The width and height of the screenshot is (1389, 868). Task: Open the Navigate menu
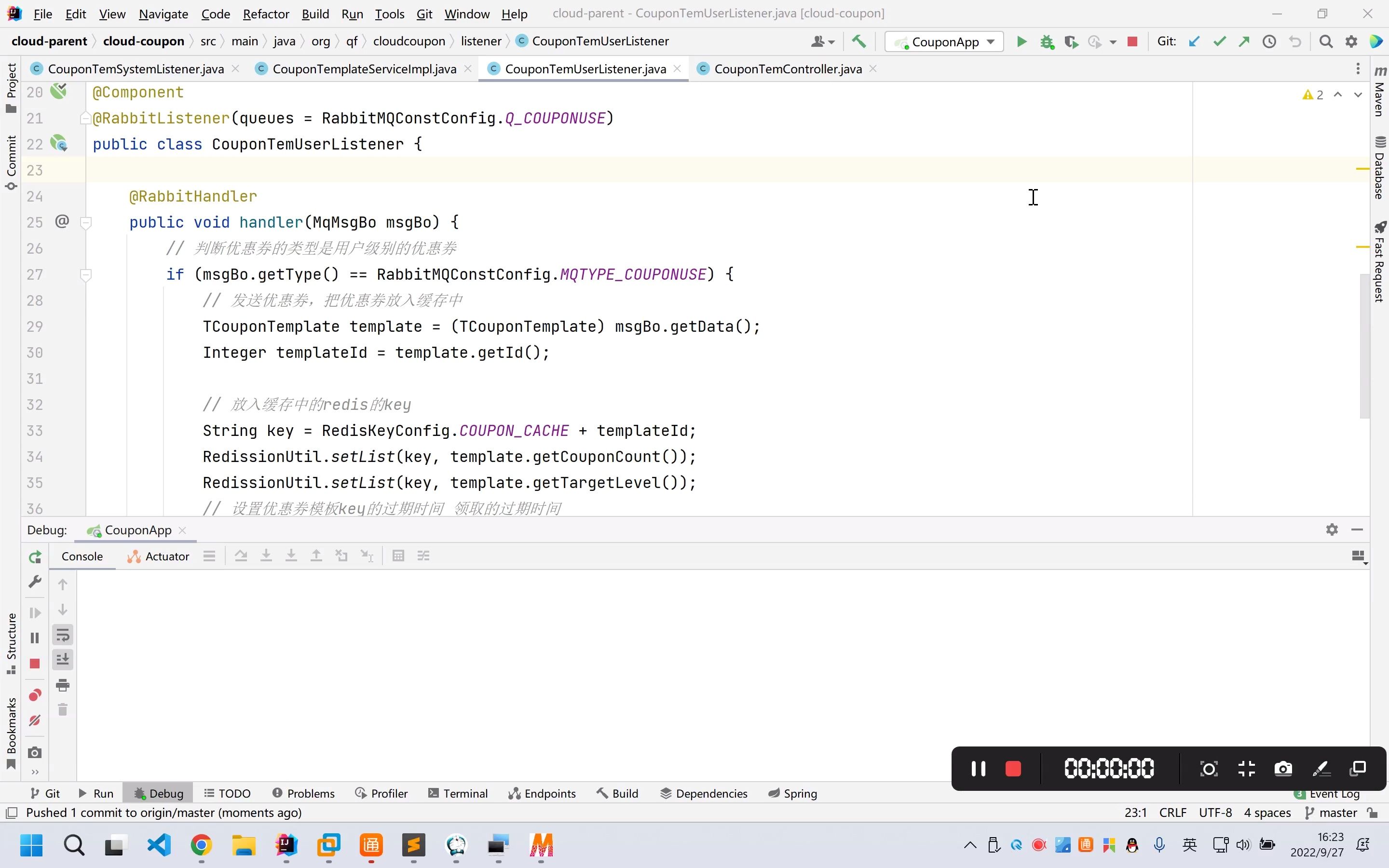coord(163,14)
